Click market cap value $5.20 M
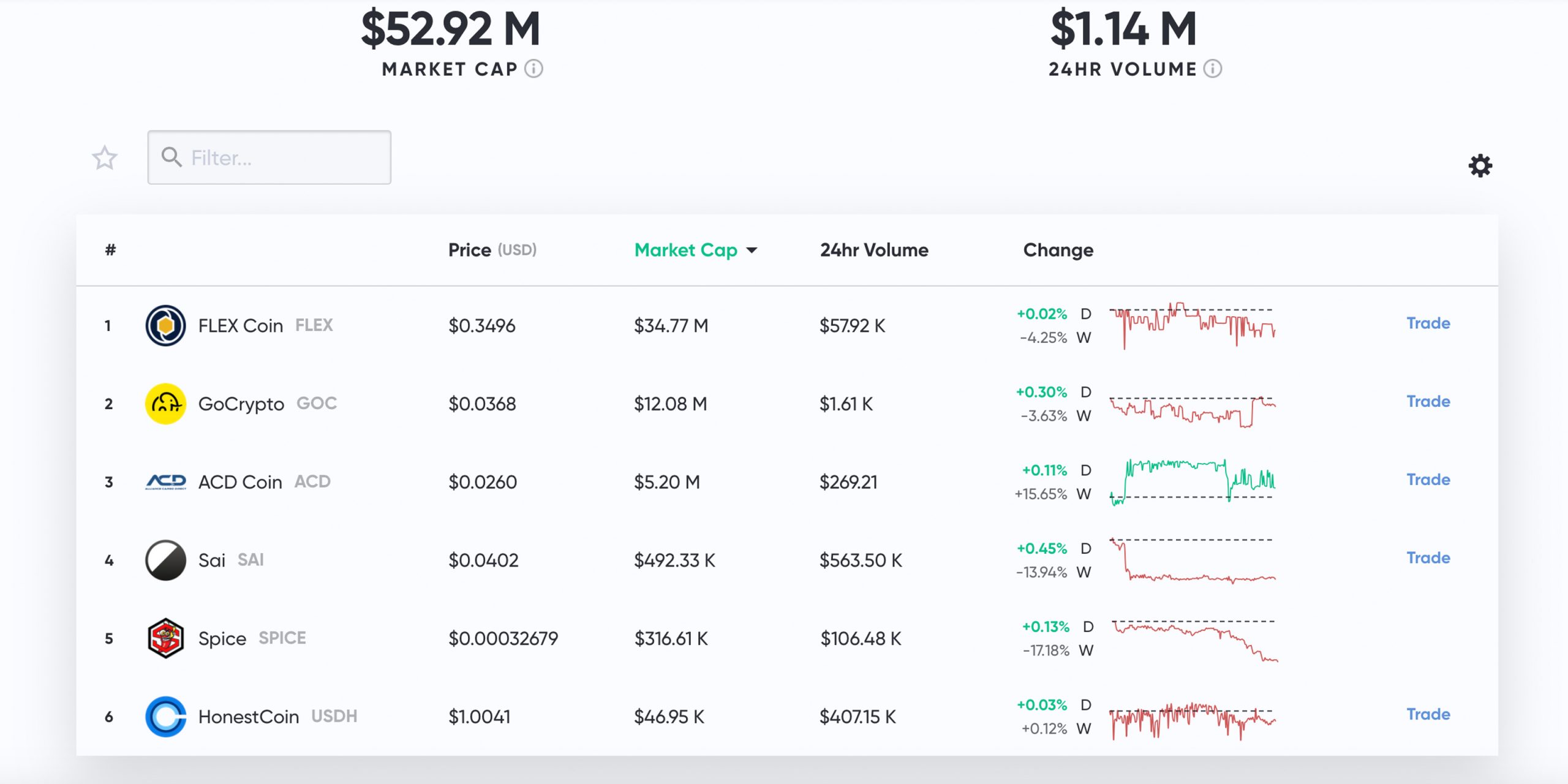Screen dimensions: 1568x784 click(x=667, y=482)
